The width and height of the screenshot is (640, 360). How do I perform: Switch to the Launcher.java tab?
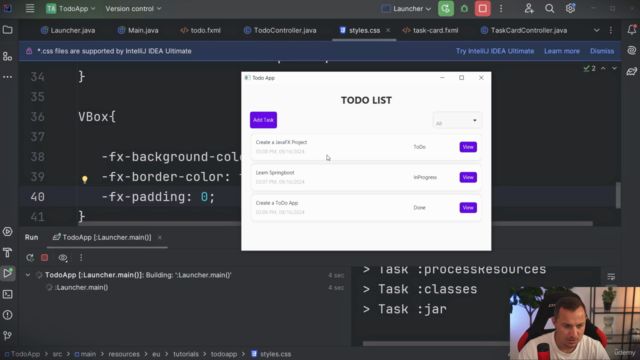[x=68, y=30]
